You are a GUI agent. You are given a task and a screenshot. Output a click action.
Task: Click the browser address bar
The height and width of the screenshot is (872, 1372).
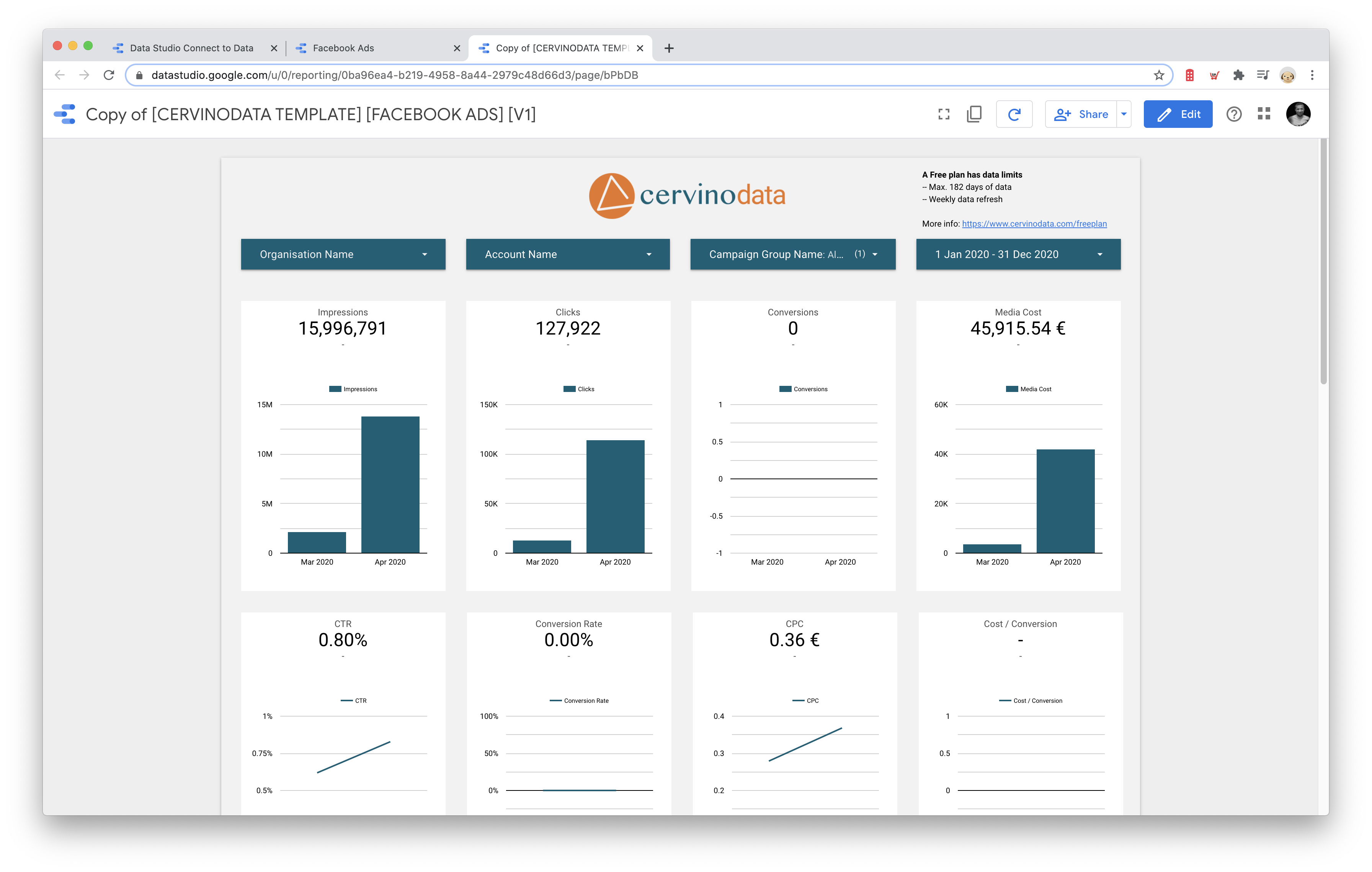click(x=644, y=75)
